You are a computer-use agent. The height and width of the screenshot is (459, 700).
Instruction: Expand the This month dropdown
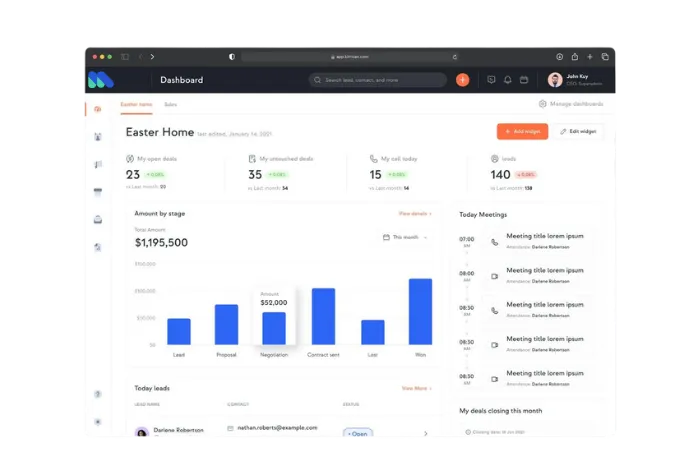(x=405, y=237)
